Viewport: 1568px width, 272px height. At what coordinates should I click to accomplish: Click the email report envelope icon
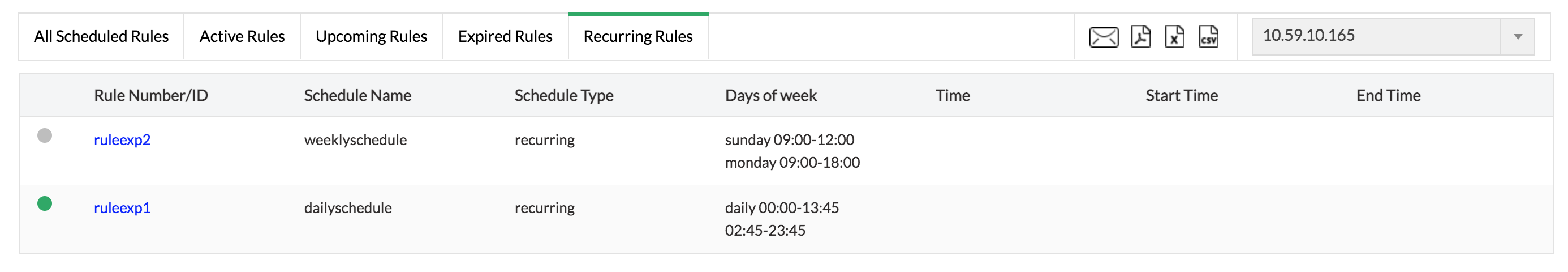click(1103, 37)
